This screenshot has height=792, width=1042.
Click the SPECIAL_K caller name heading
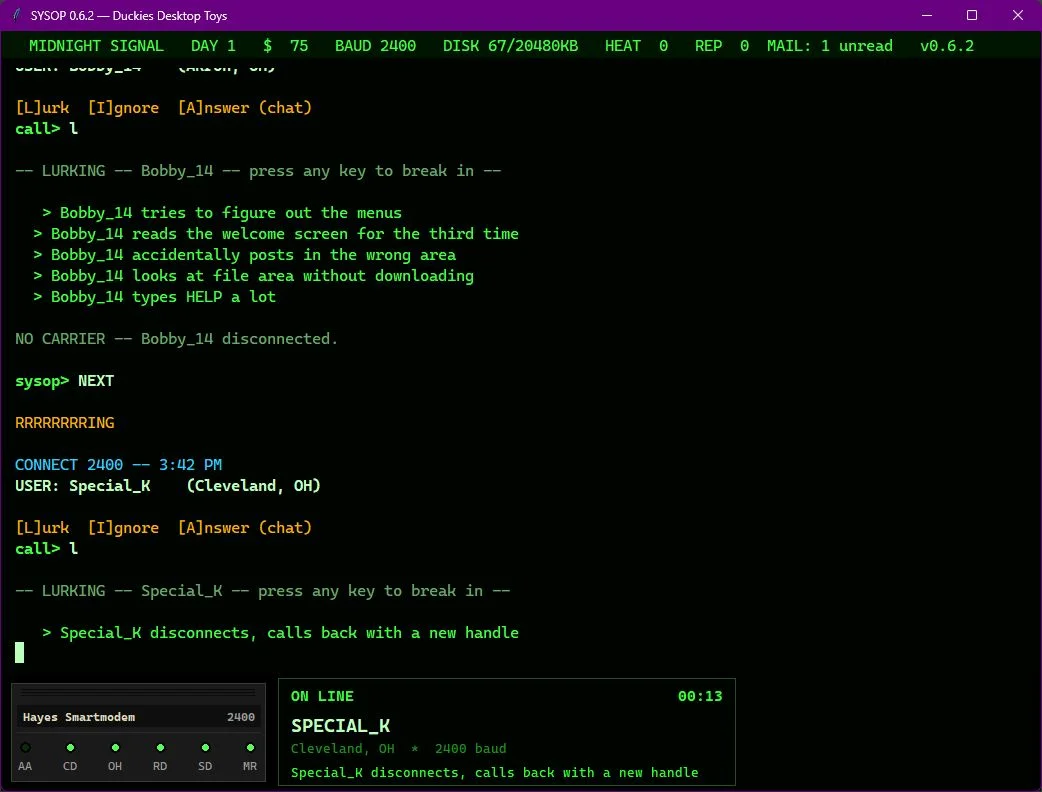tap(341, 726)
